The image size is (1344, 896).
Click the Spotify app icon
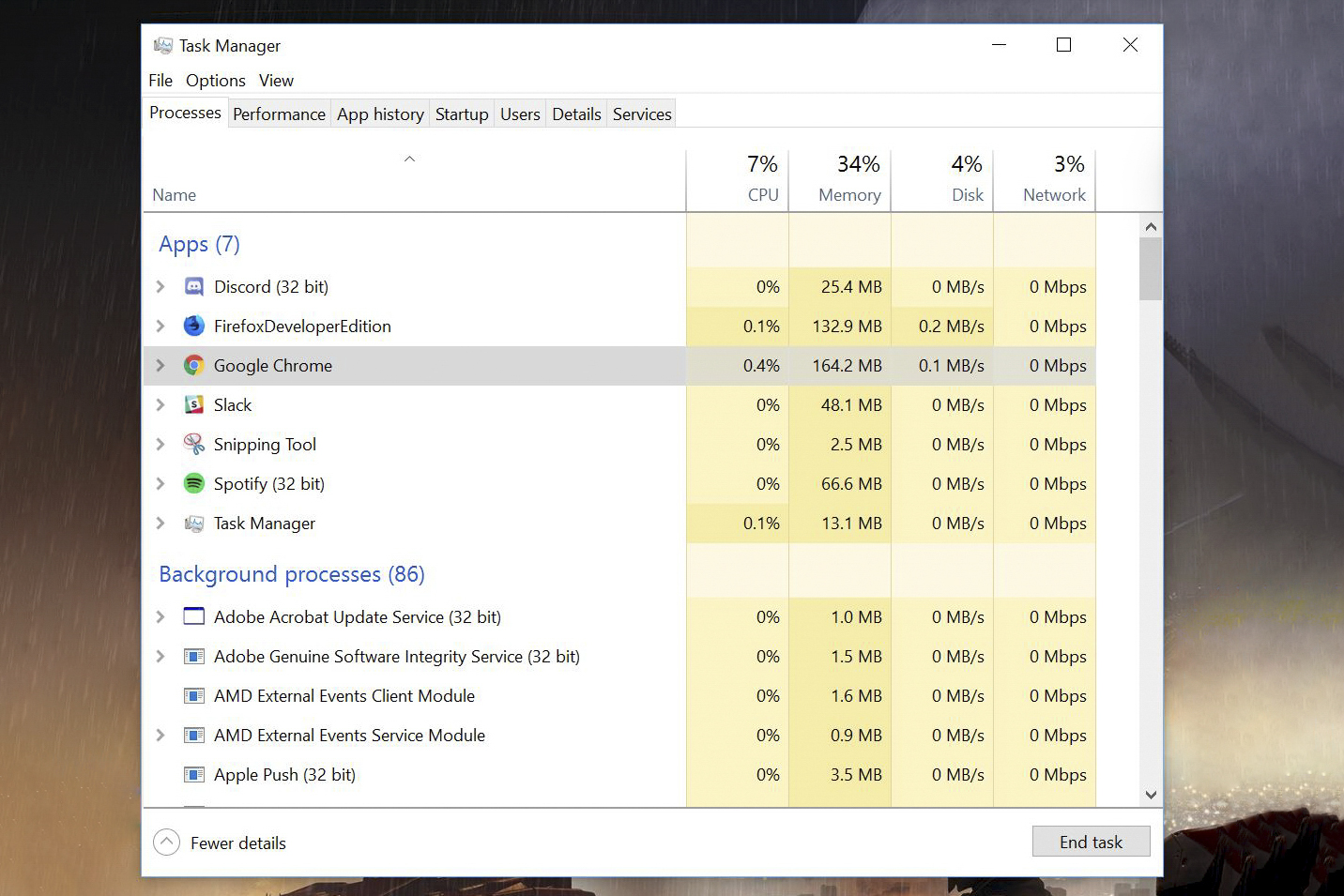click(194, 484)
